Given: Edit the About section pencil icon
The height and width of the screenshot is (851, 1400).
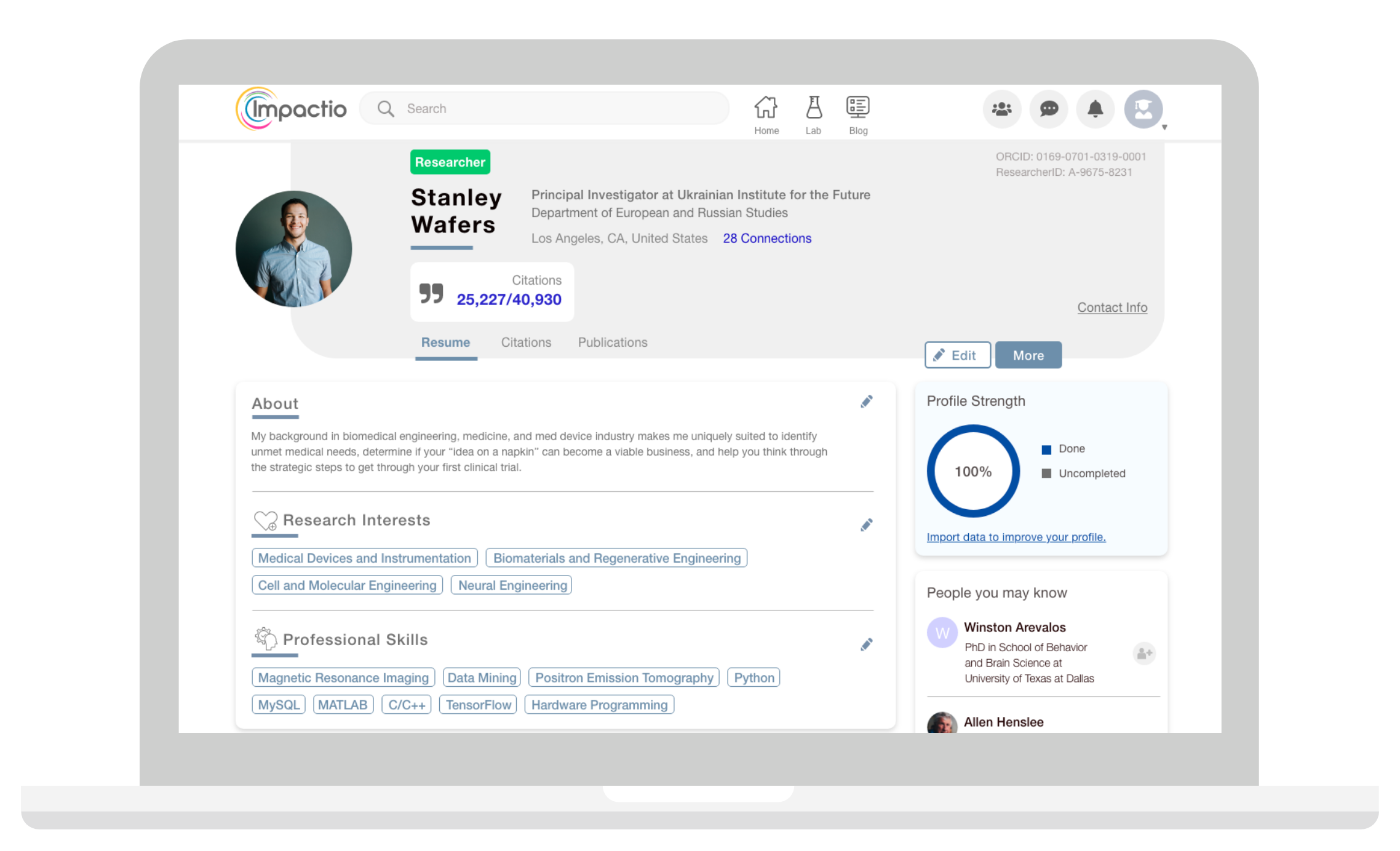Looking at the screenshot, I should [x=867, y=402].
